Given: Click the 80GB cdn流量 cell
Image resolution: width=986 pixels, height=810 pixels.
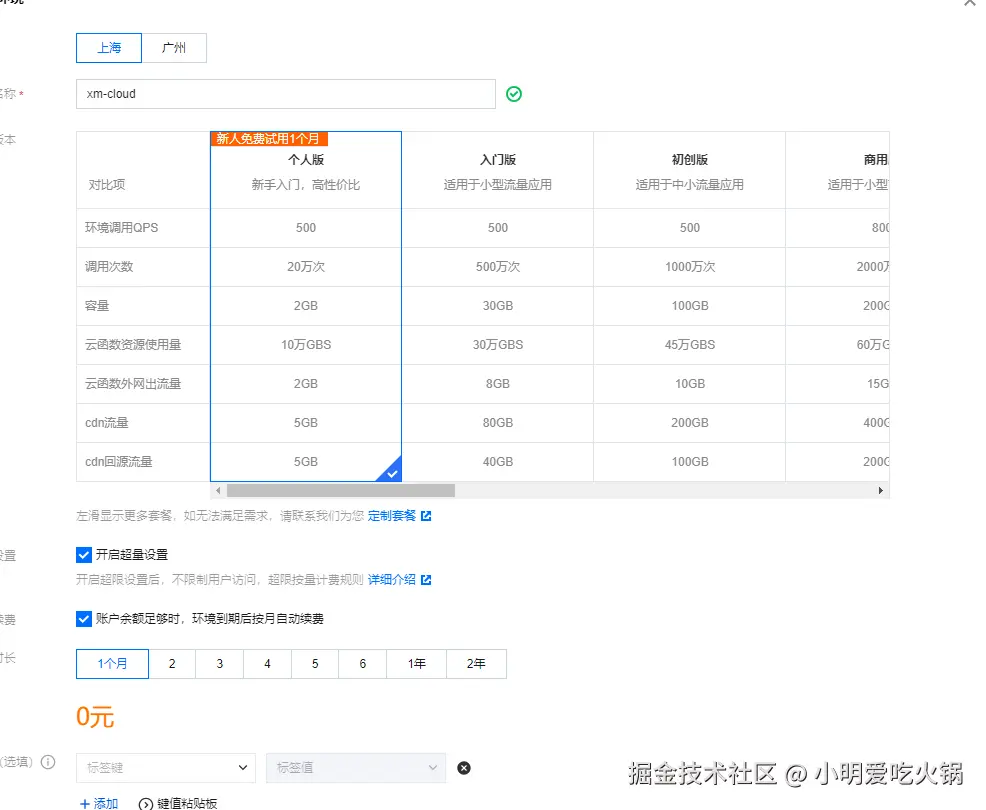Looking at the screenshot, I should tap(497, 423).
